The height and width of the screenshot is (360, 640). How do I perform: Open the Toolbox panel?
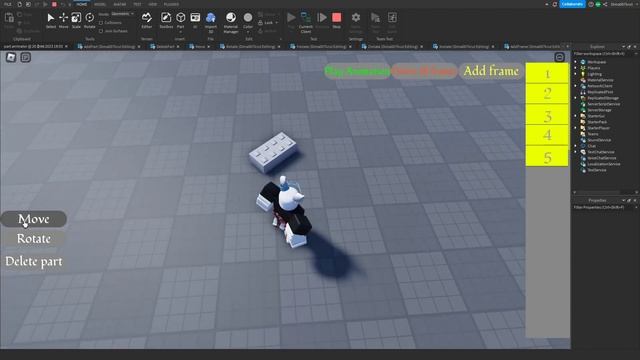click(x=166, y=20)
